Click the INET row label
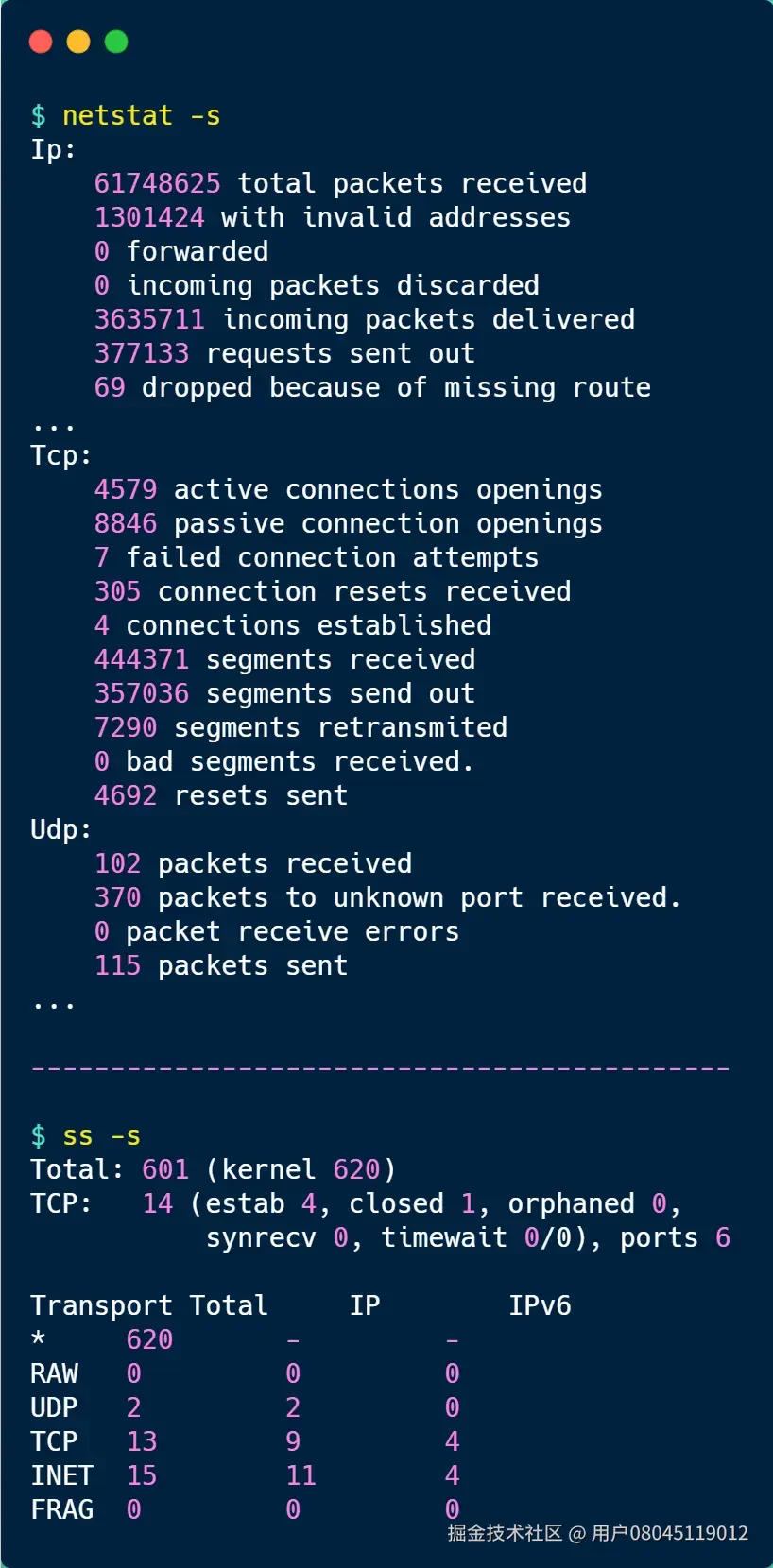773x1568 pixels. [61, 1475]
